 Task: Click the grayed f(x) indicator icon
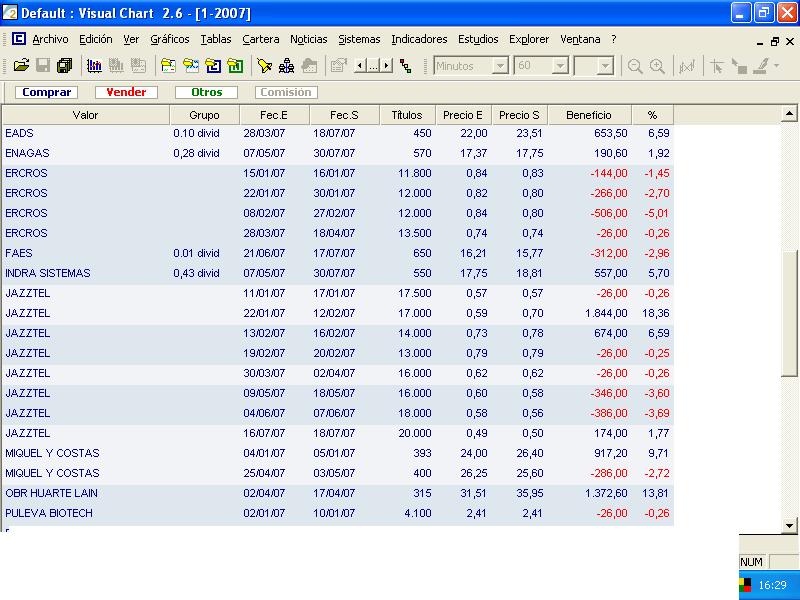click(687, 66)
